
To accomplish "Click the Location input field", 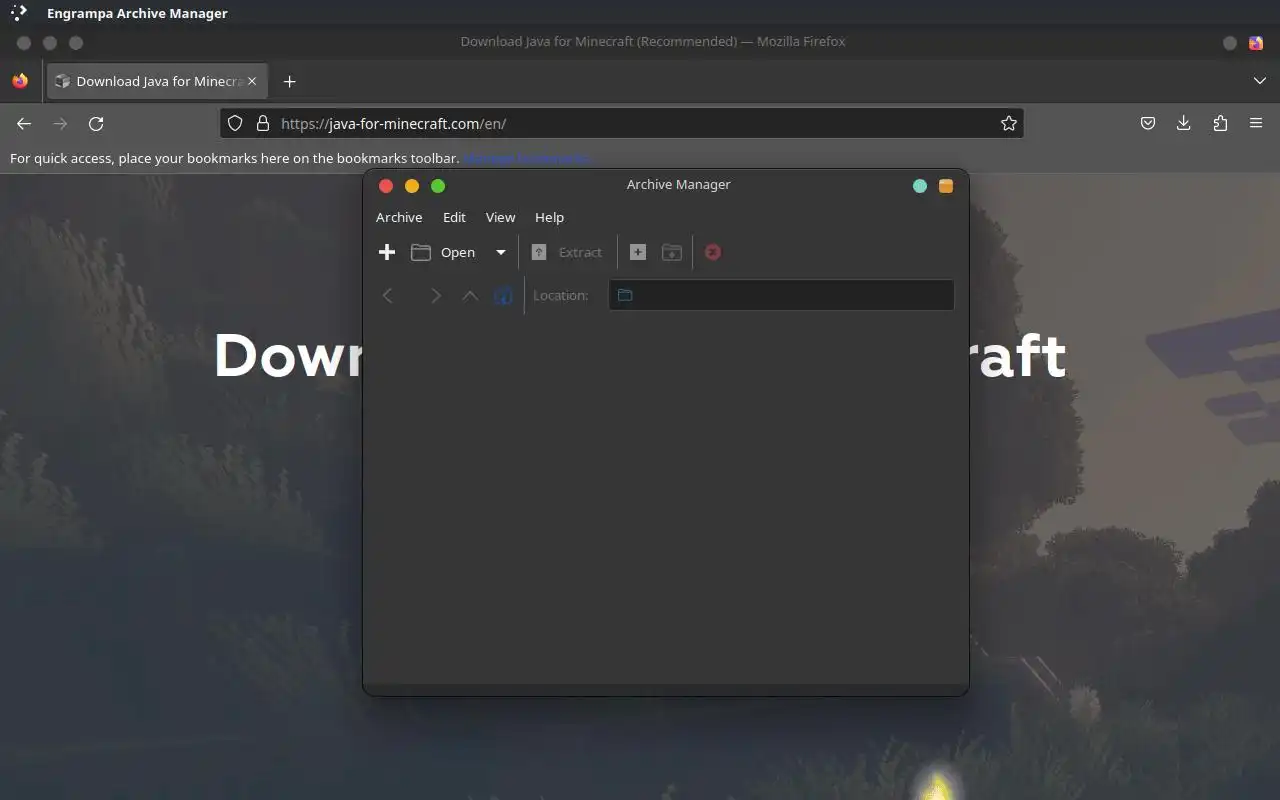I will [781, 295].
